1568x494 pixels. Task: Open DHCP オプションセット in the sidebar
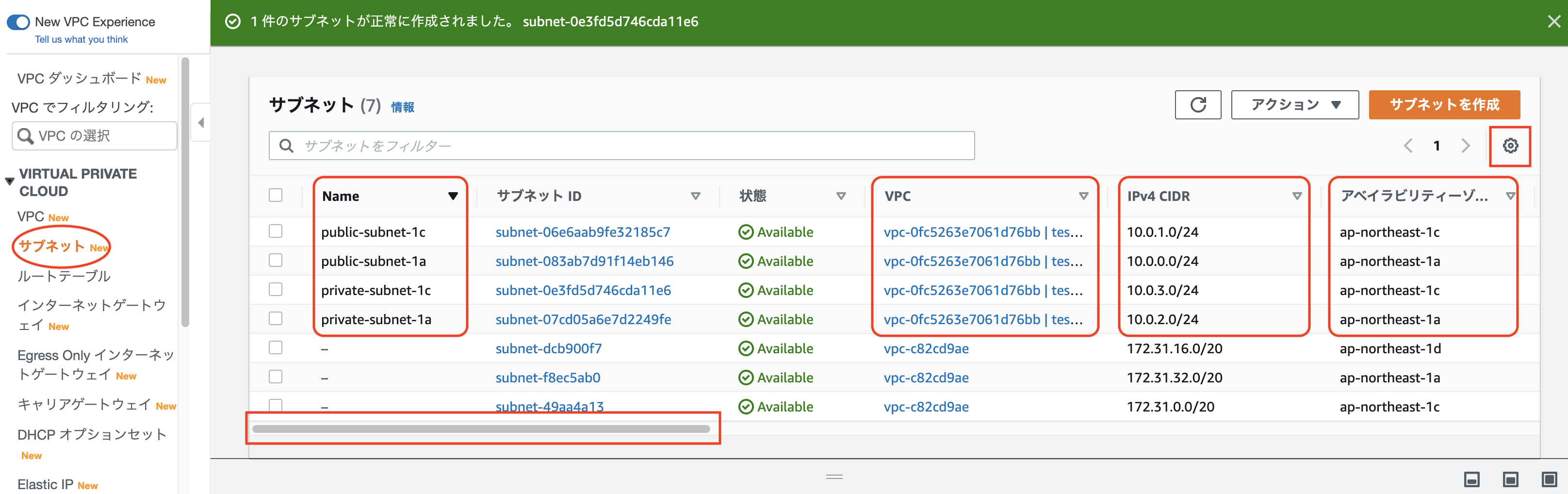click(92, 435)
